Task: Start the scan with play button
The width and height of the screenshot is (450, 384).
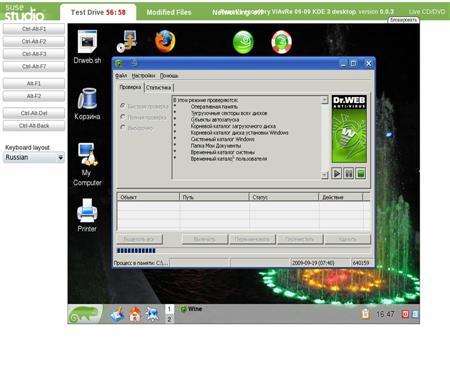Action: [x=336, y=174]
